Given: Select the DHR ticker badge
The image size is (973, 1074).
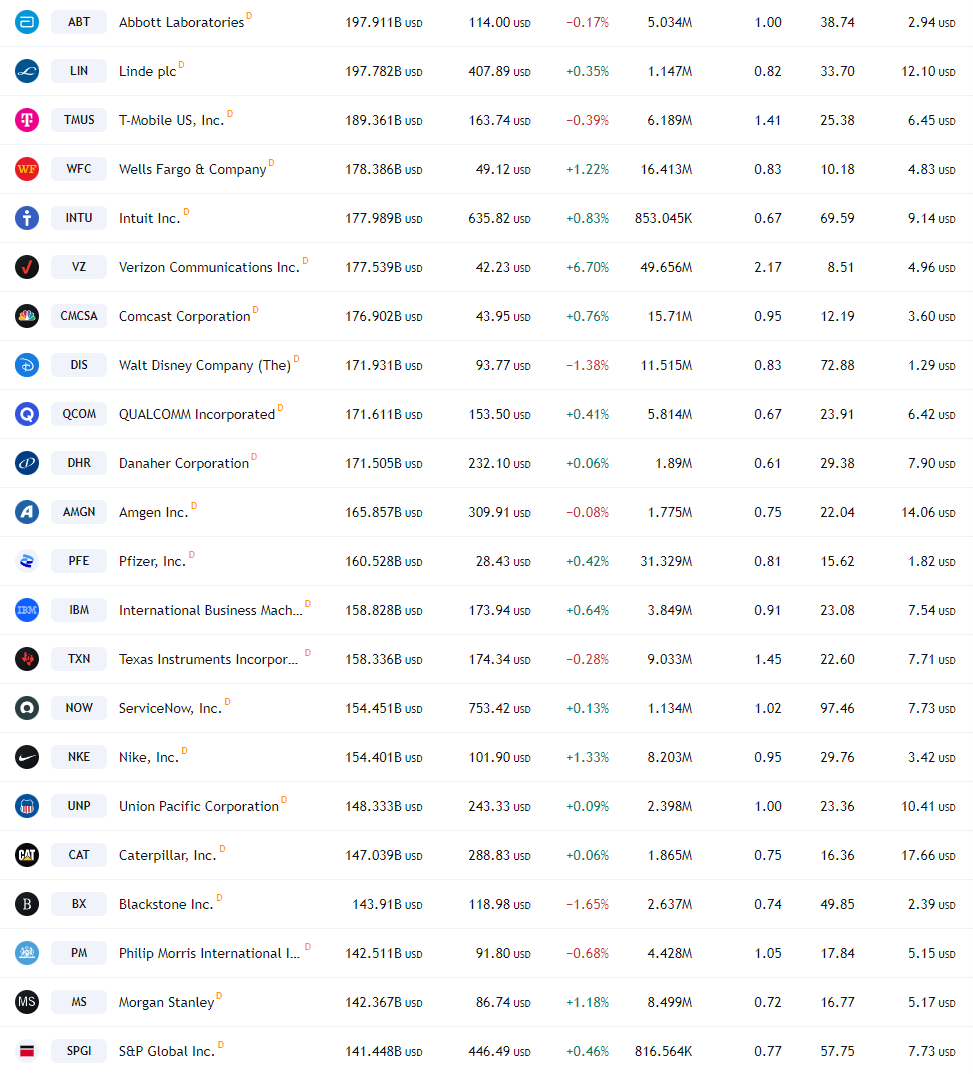Looking at the screenshot, I should pyautogui.click(x=79, y=462).
